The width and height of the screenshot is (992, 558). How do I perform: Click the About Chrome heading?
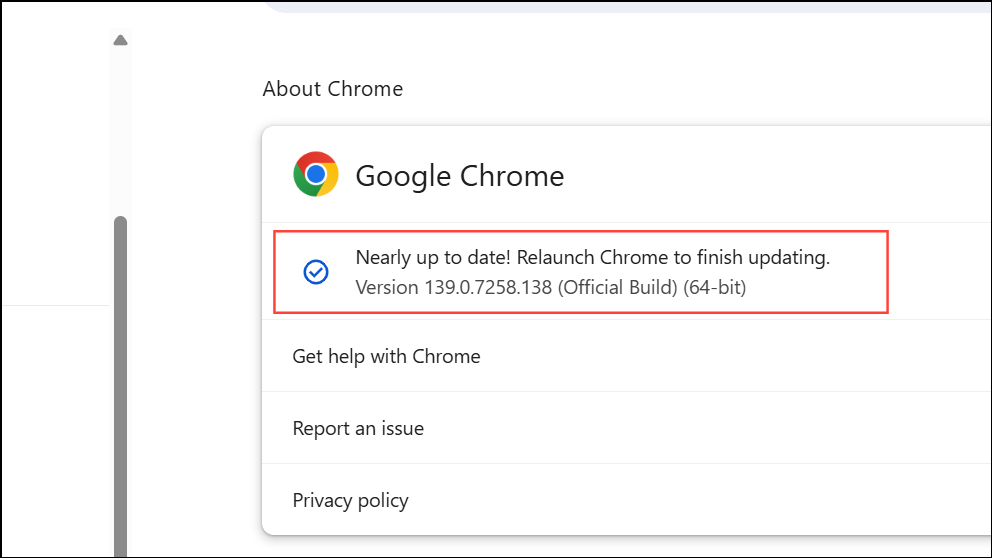(333, 89)
